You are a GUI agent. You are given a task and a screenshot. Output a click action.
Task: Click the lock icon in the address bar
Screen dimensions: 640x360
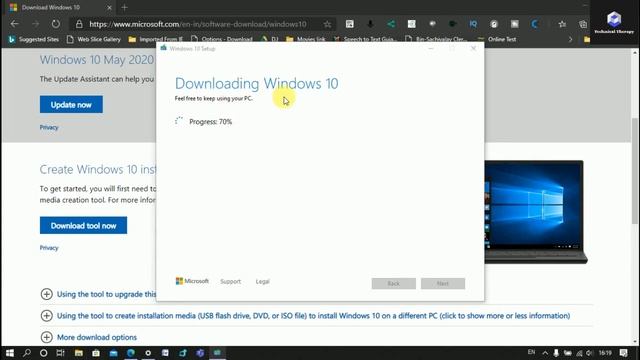tap(79, 24)
